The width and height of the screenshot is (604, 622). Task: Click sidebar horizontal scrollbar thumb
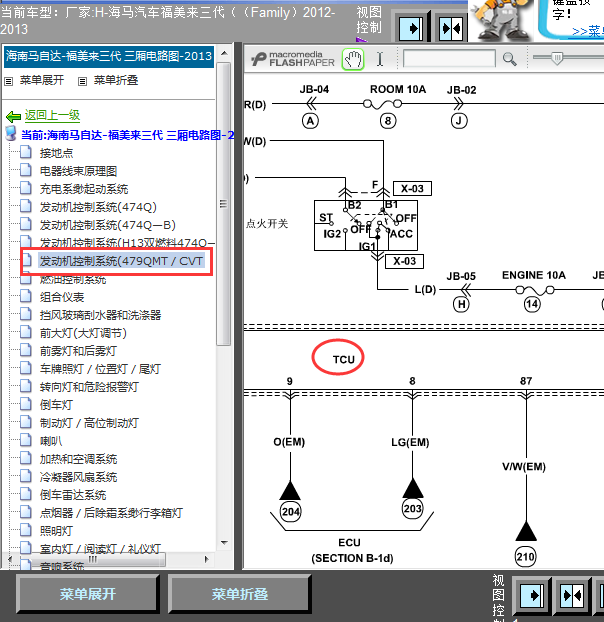(92, 559)
